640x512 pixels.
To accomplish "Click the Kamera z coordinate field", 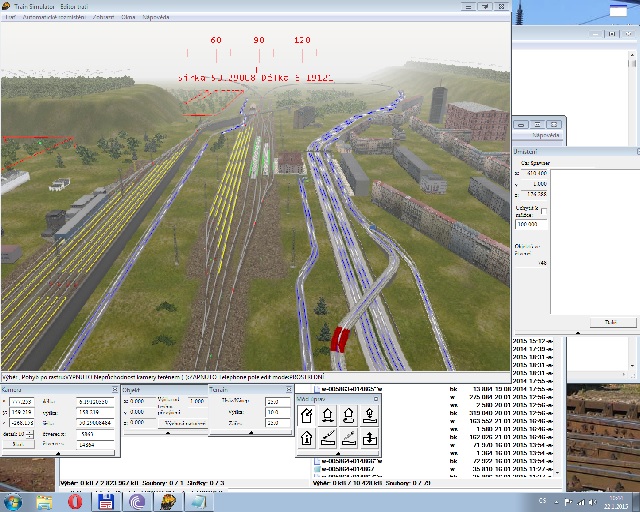I will point(22,423).
